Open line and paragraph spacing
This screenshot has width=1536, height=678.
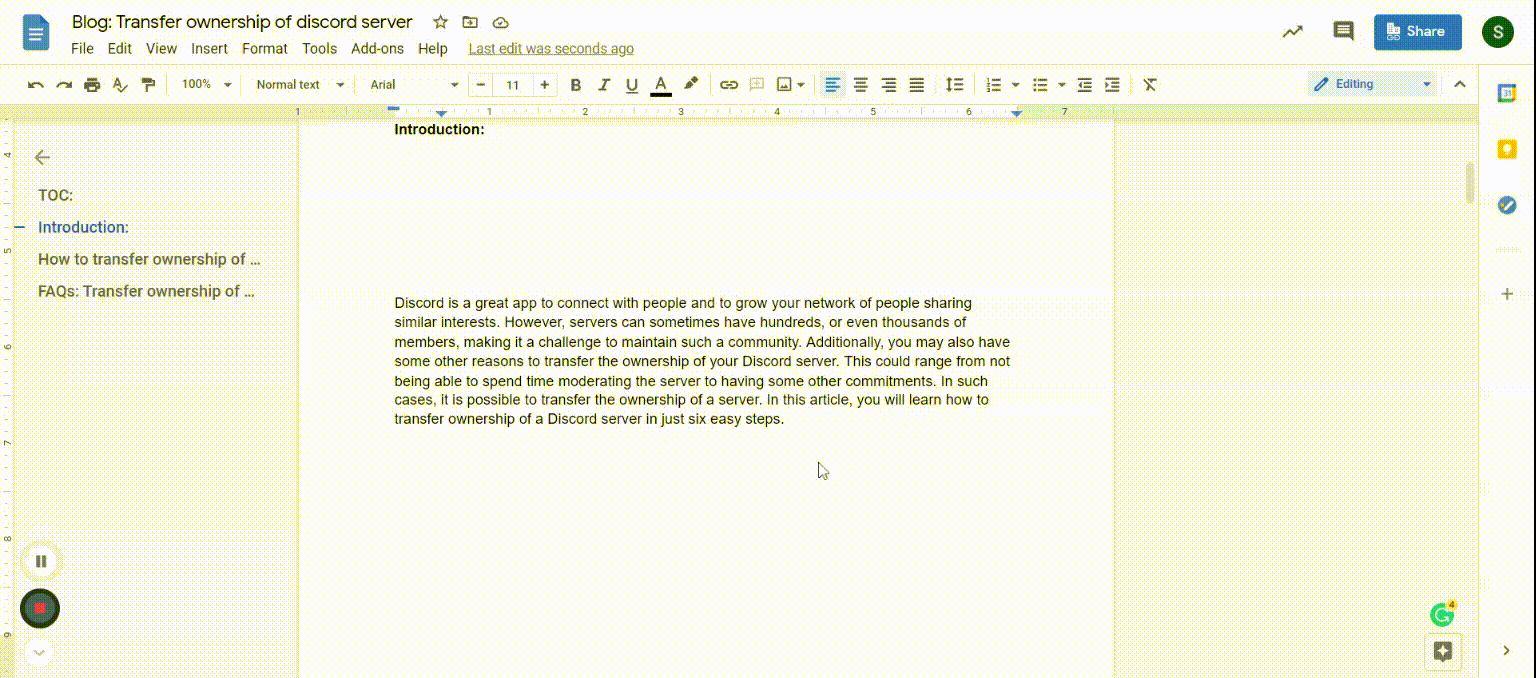(x=955, y=85)
